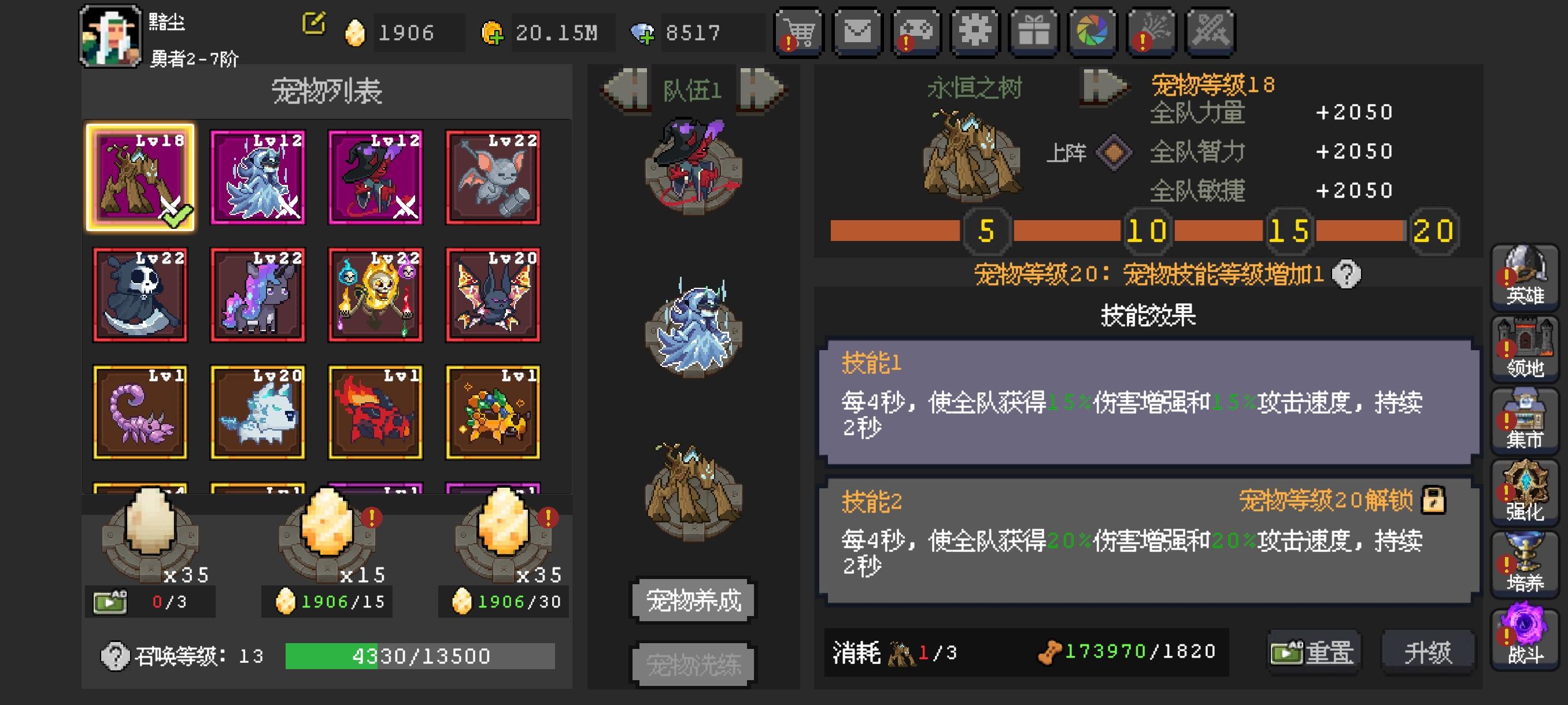
Task: Add diamonds via gem plus icon
Action: pos(642,33)
